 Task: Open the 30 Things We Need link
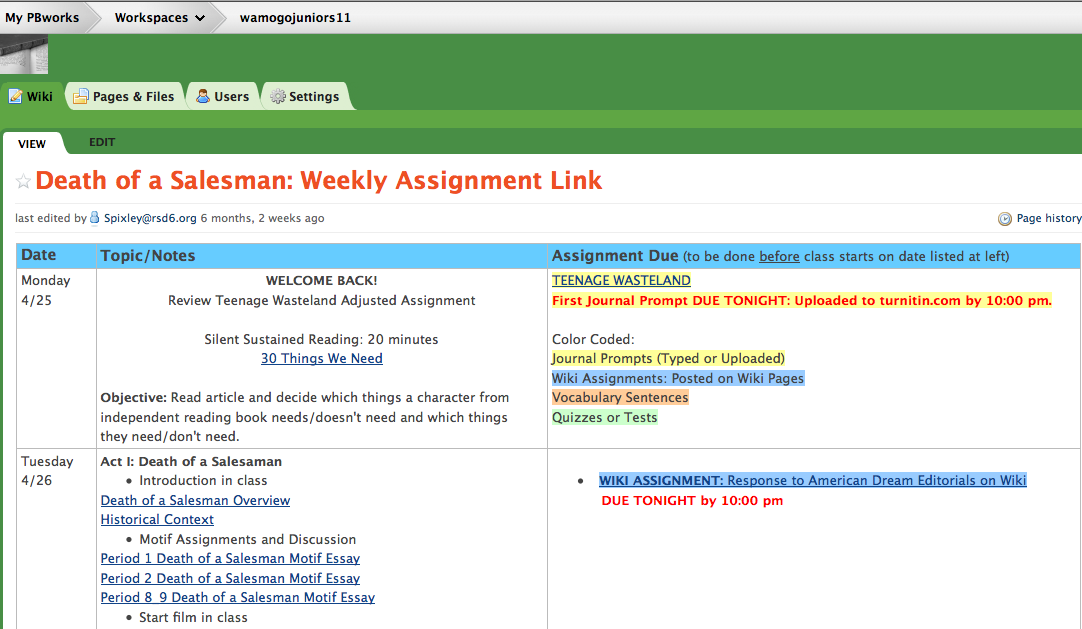point(321,358)
